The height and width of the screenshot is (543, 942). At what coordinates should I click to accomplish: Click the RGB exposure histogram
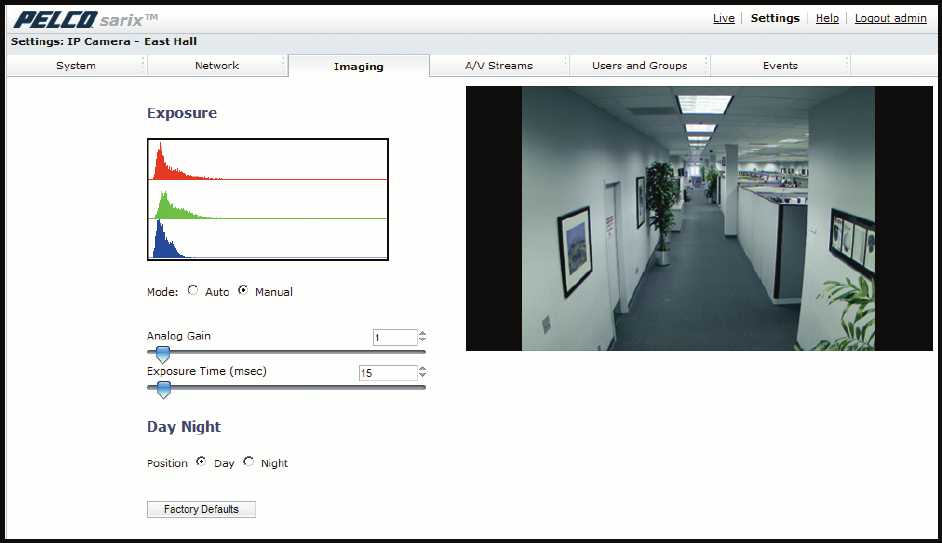coord(268,199)
